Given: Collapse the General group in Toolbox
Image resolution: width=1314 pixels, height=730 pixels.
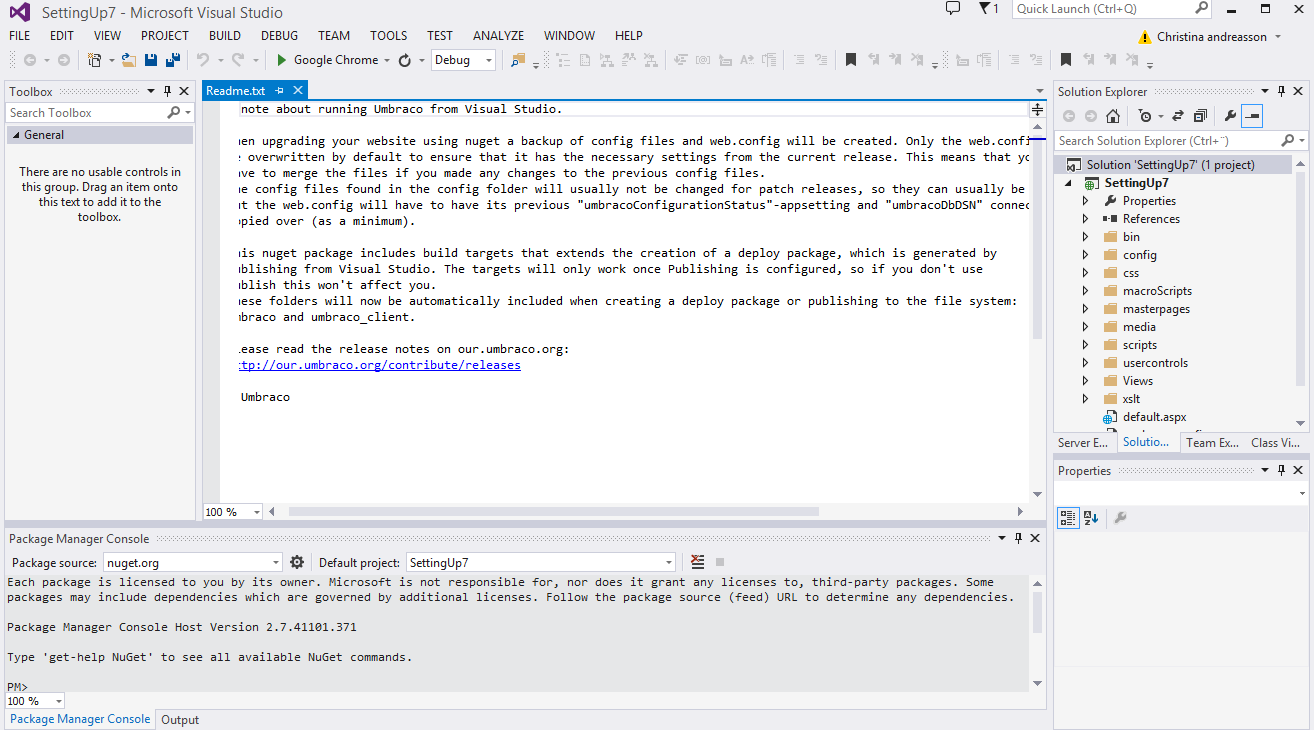Looking at the screenshot, I should click(x=16, y=135).
